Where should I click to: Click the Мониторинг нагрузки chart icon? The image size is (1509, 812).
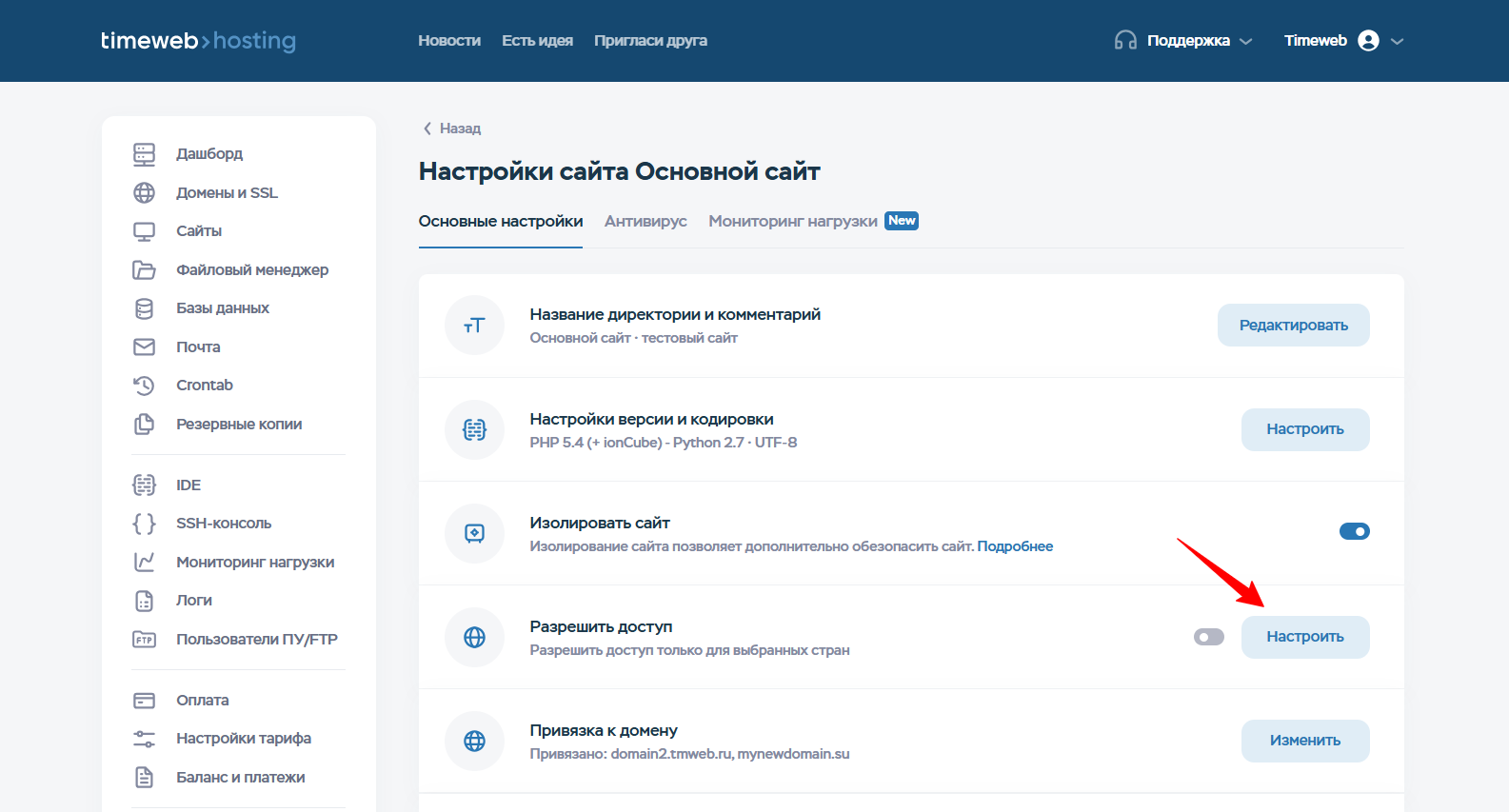144,562
